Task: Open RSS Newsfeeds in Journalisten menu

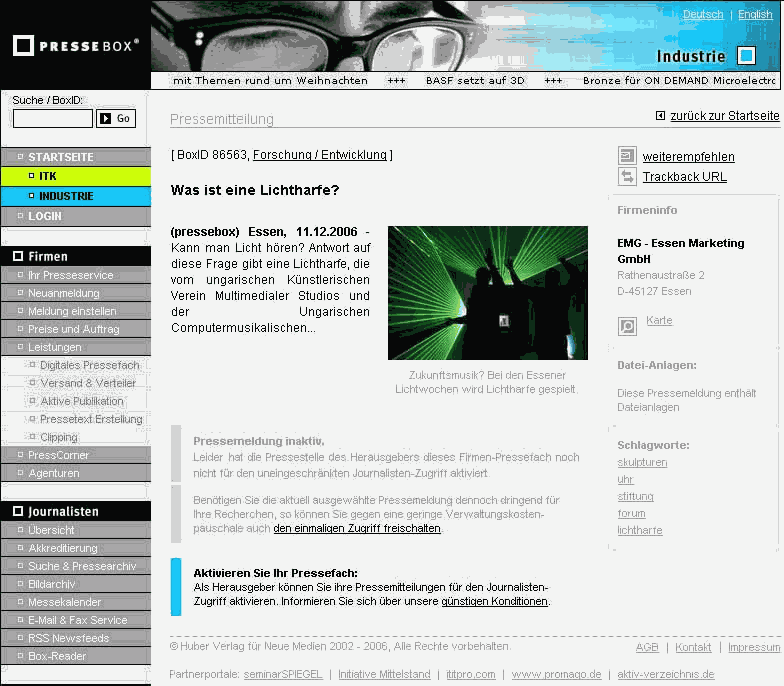Action: (x=68, y=638)
